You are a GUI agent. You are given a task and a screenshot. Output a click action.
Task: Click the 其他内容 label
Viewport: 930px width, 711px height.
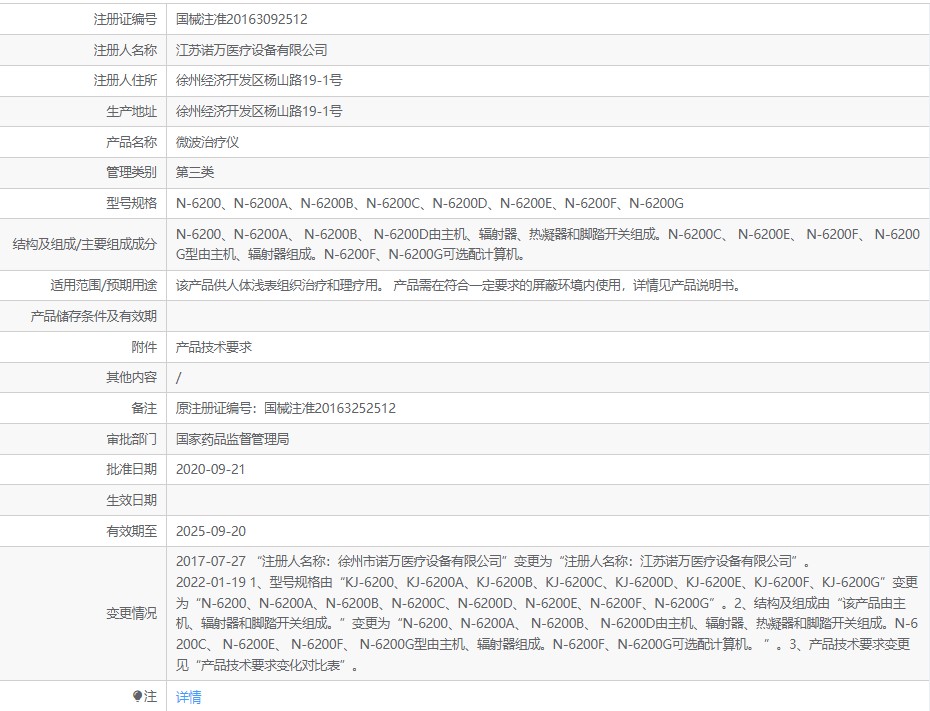[132, 377]
